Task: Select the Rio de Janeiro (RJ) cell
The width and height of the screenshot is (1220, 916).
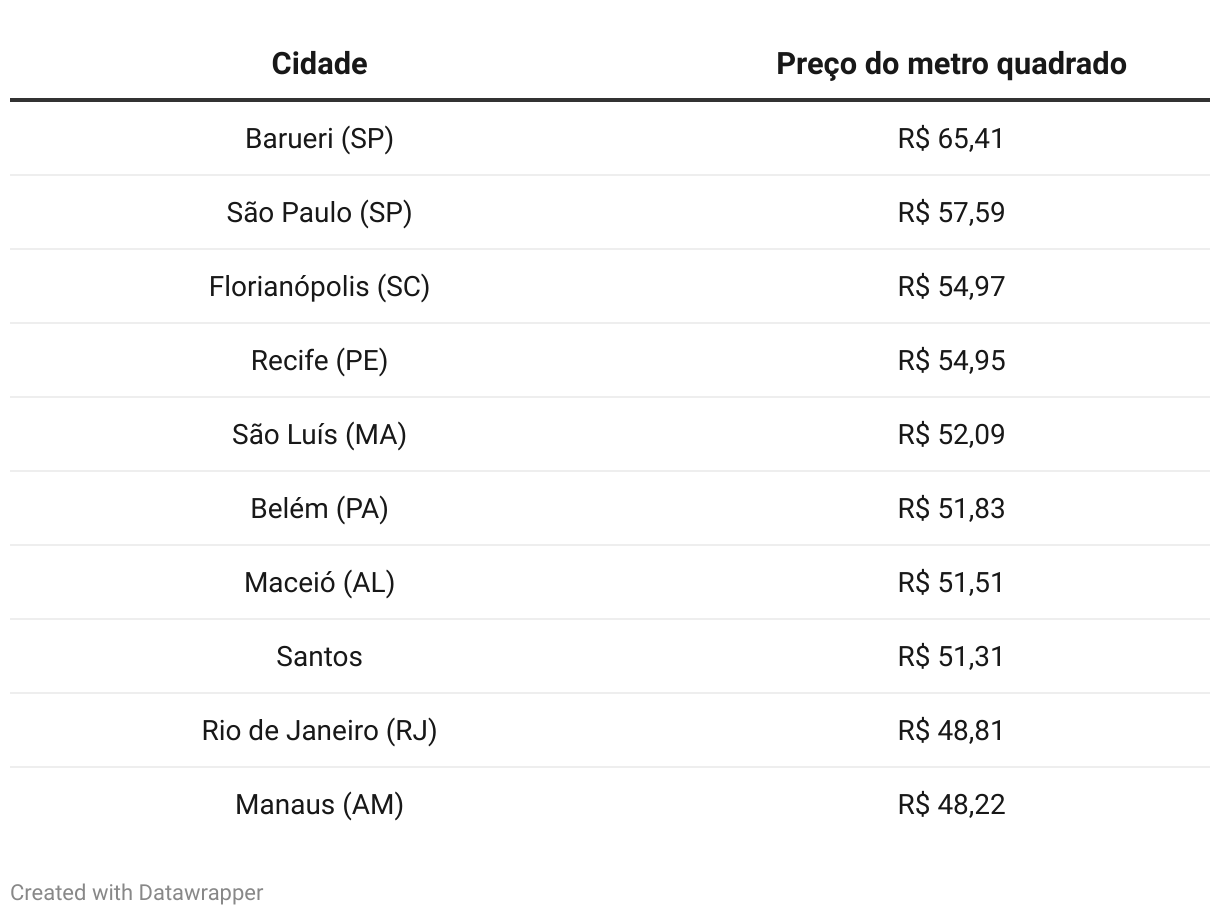Action: [x=319, y=730]
